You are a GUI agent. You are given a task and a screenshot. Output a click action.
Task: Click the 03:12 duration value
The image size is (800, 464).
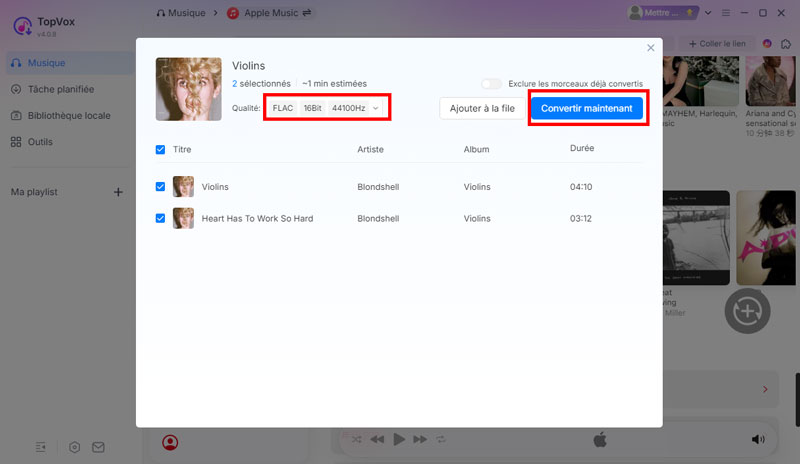(581, 218)
